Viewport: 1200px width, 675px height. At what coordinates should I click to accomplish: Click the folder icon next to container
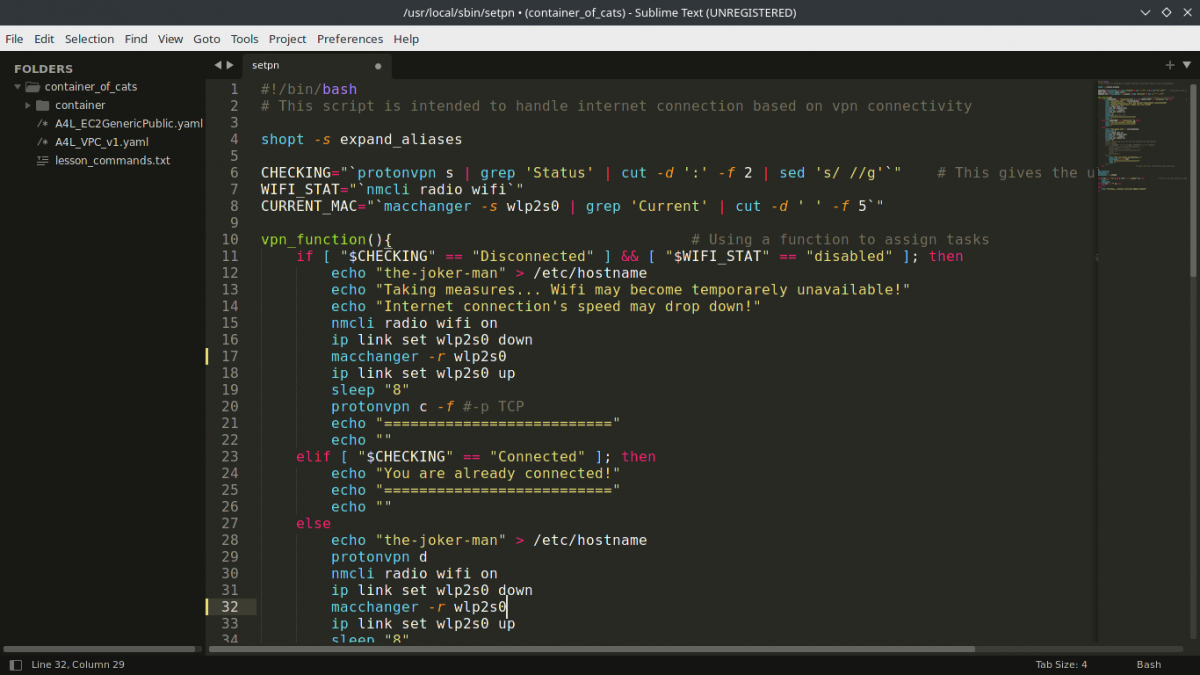tap(42, 105)
